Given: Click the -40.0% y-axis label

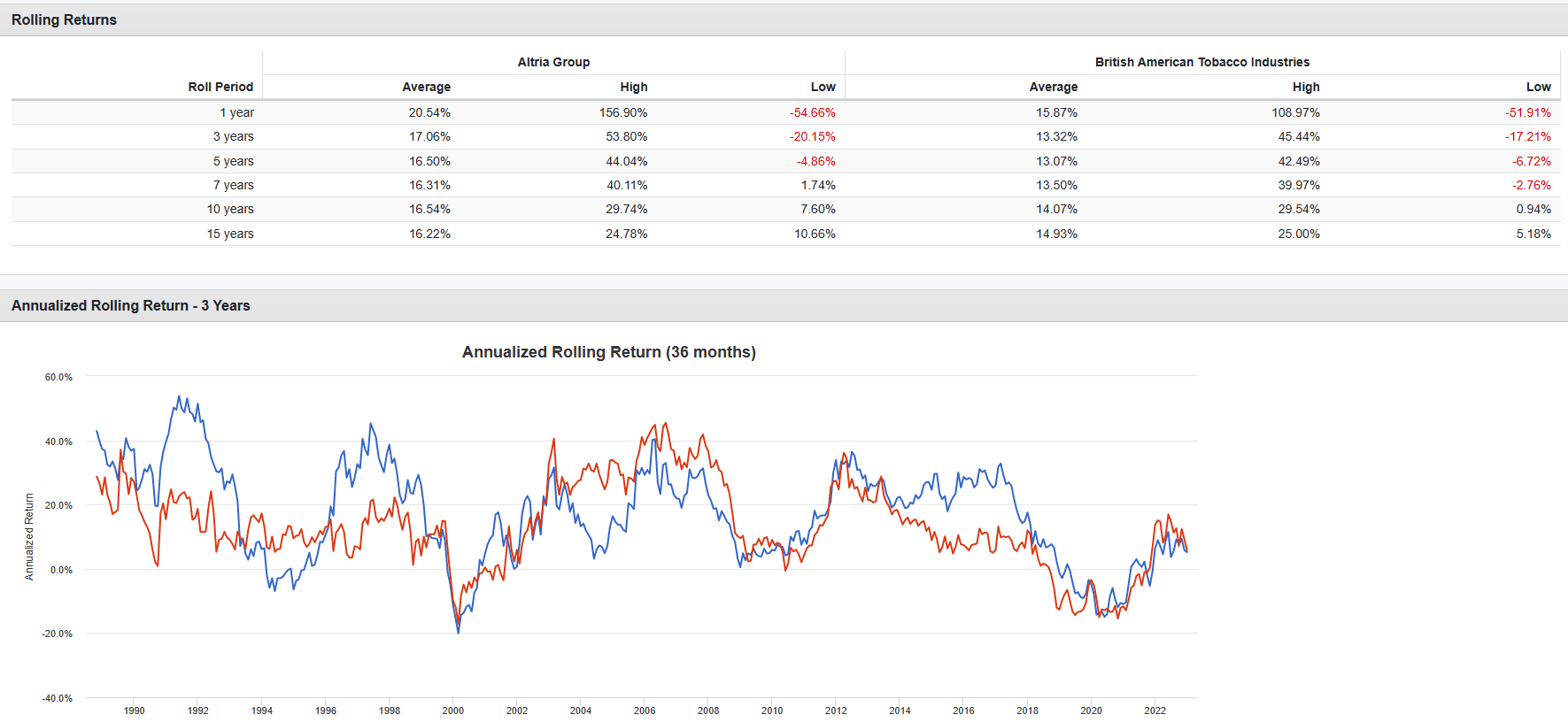Looking at the screenshot, I should coord(57,698).
